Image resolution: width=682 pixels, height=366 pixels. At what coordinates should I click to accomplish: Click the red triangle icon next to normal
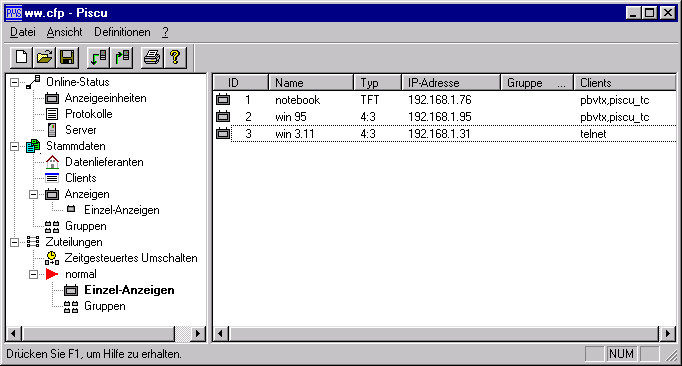pyautogui.click(x=52, y=274)
